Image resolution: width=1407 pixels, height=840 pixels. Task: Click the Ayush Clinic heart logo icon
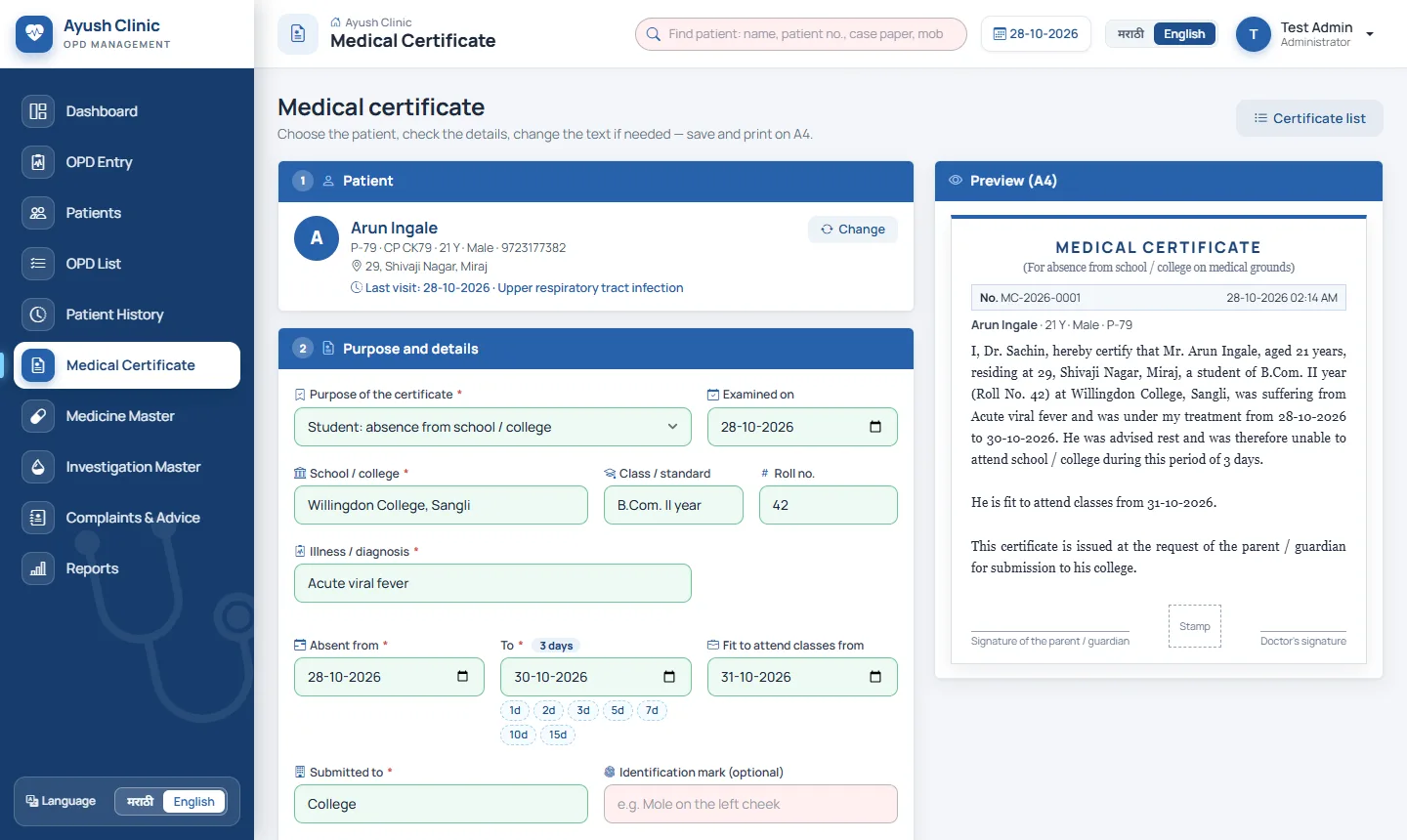click(34, 34)
